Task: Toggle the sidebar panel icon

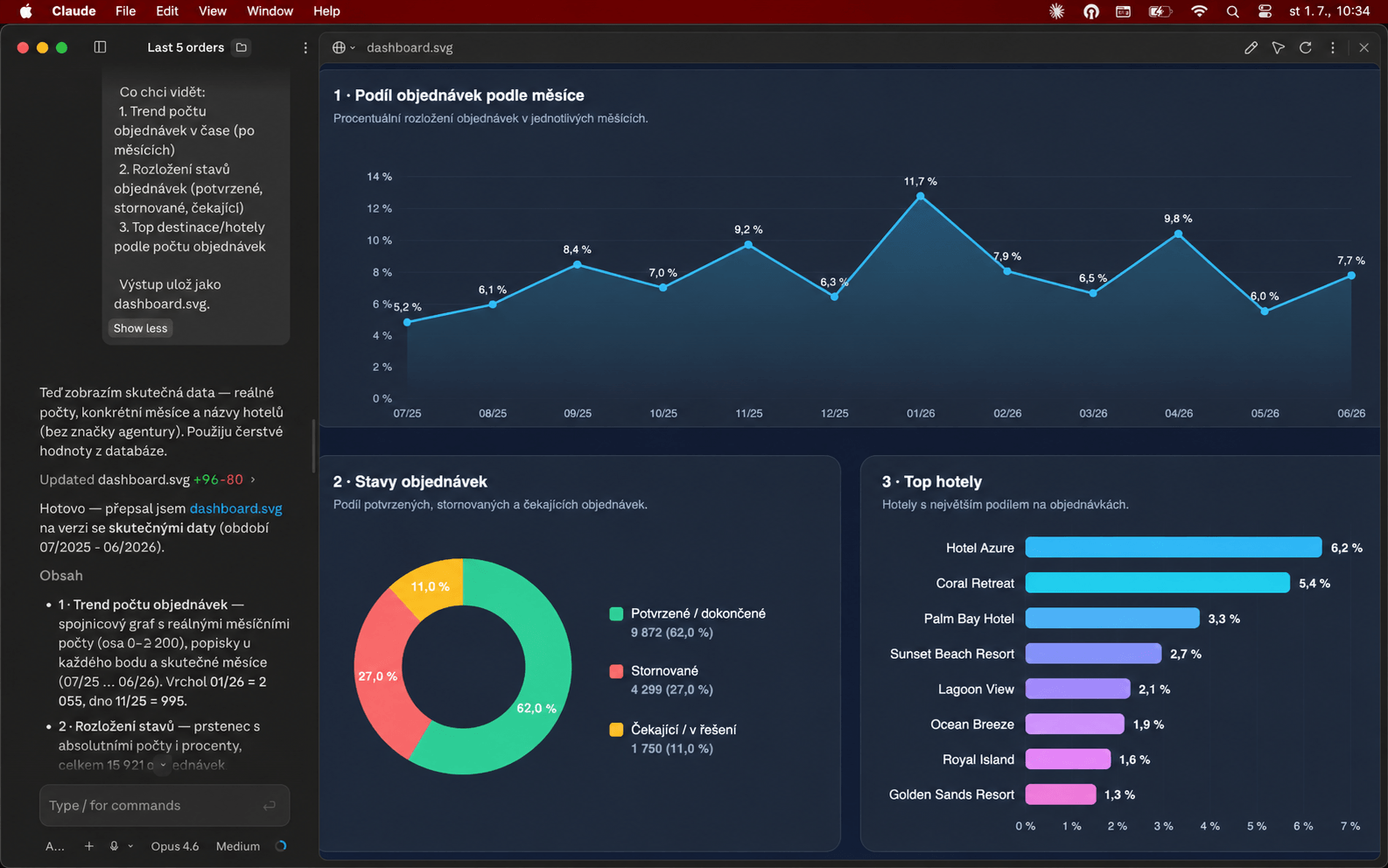Action: point(100,47)
